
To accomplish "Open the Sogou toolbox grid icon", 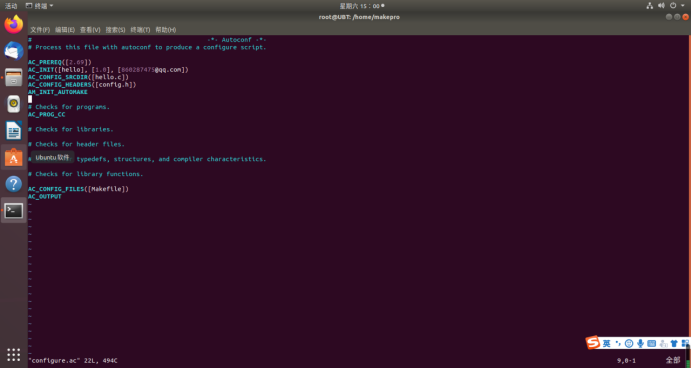I will coord(685,344).
